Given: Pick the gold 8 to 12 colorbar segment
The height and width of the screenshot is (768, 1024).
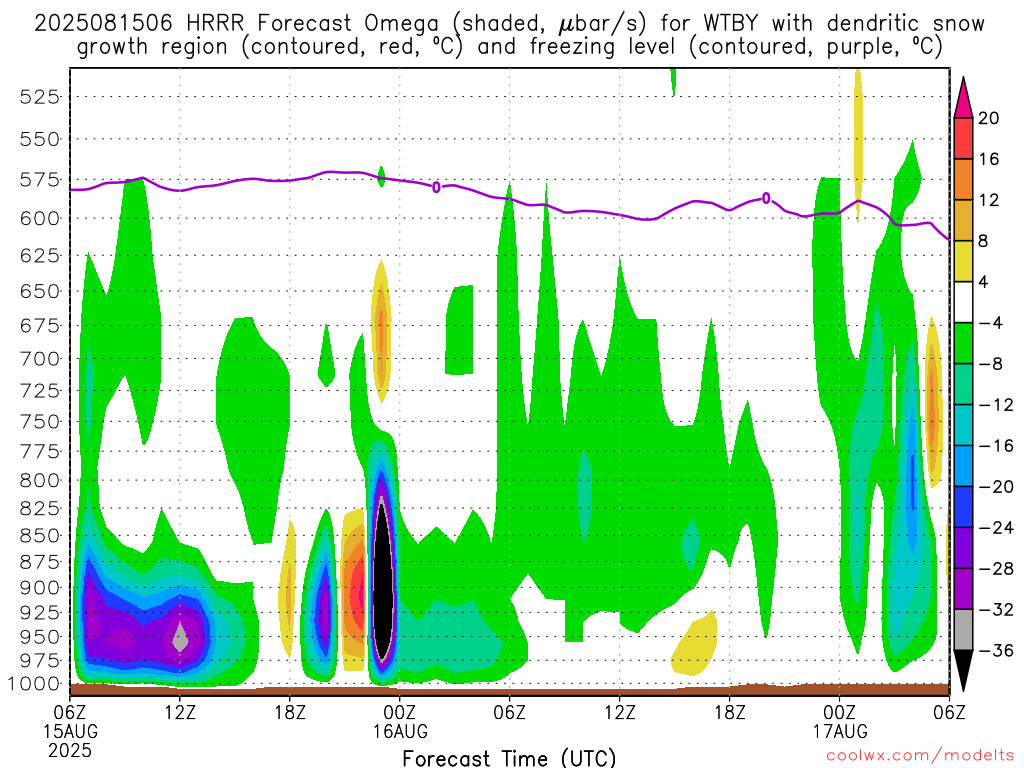Looking at the screenshot, I should [x=963, y=220].
